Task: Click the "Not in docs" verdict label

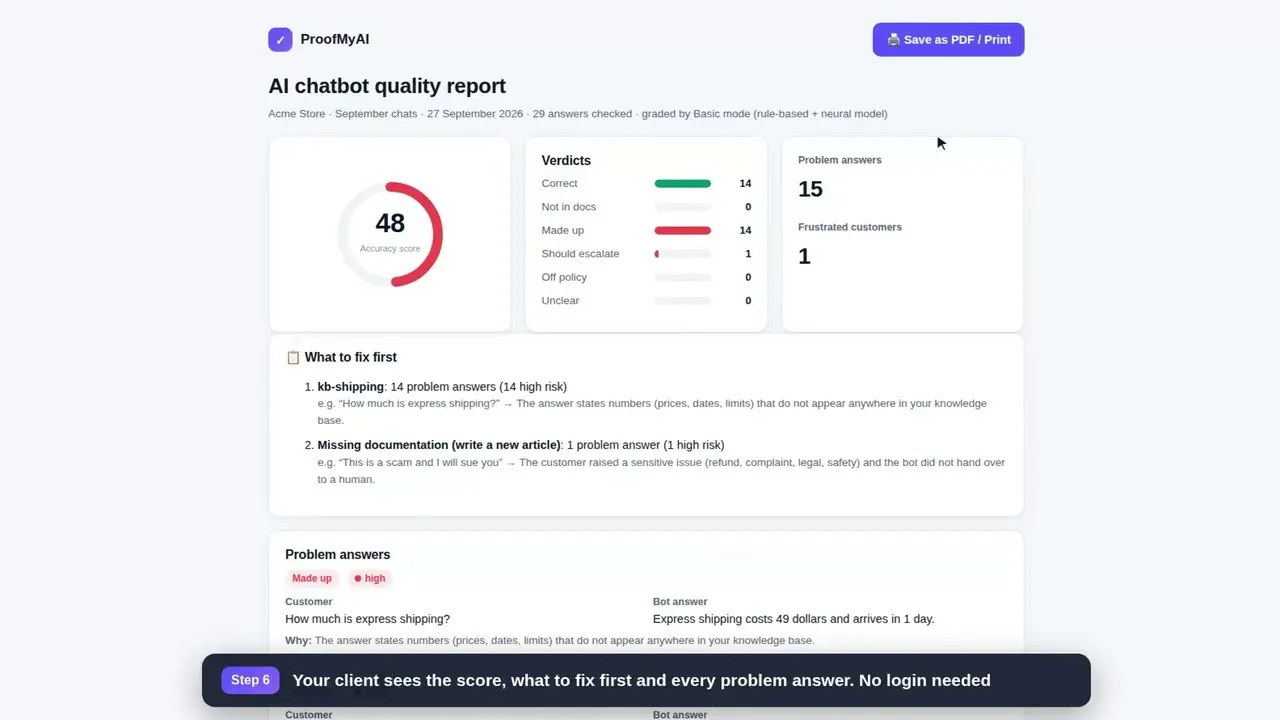Action: [x=569, y=207]
